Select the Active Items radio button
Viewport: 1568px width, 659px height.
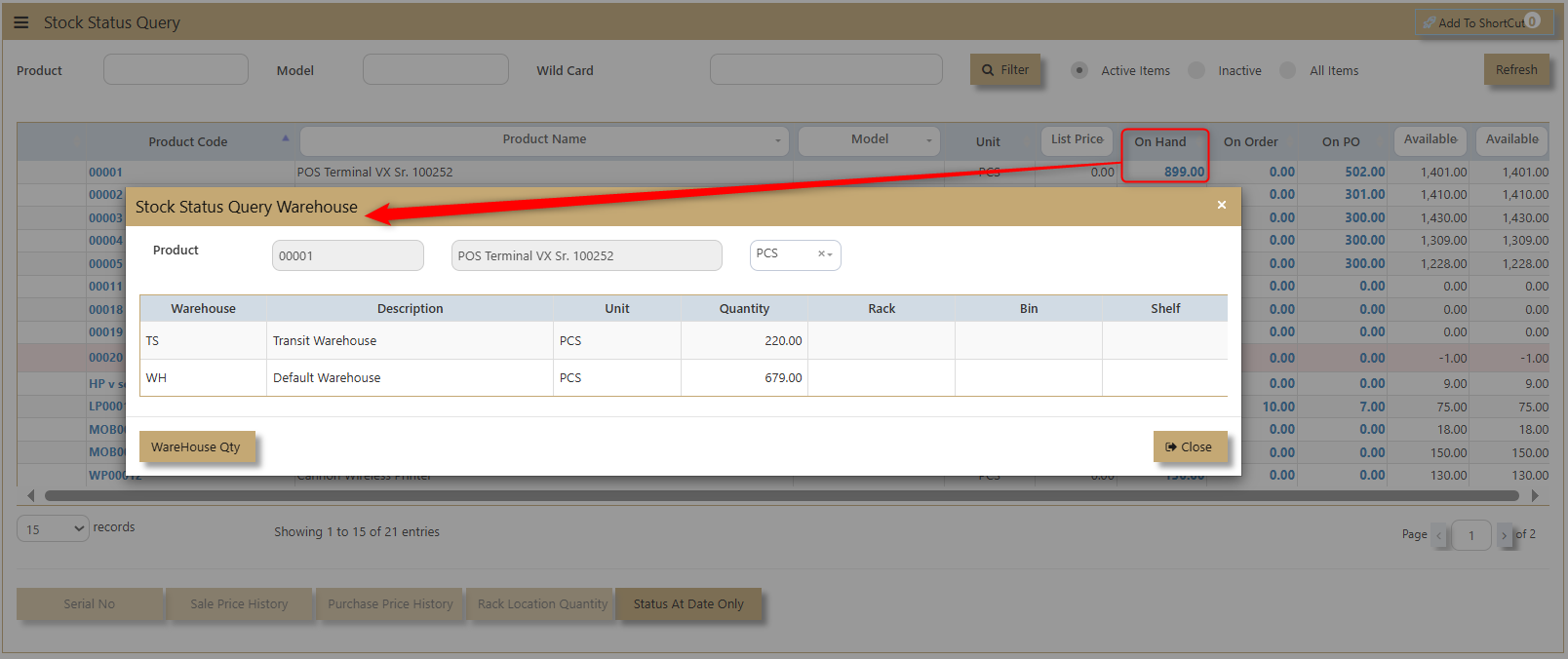pos(1079,70)
